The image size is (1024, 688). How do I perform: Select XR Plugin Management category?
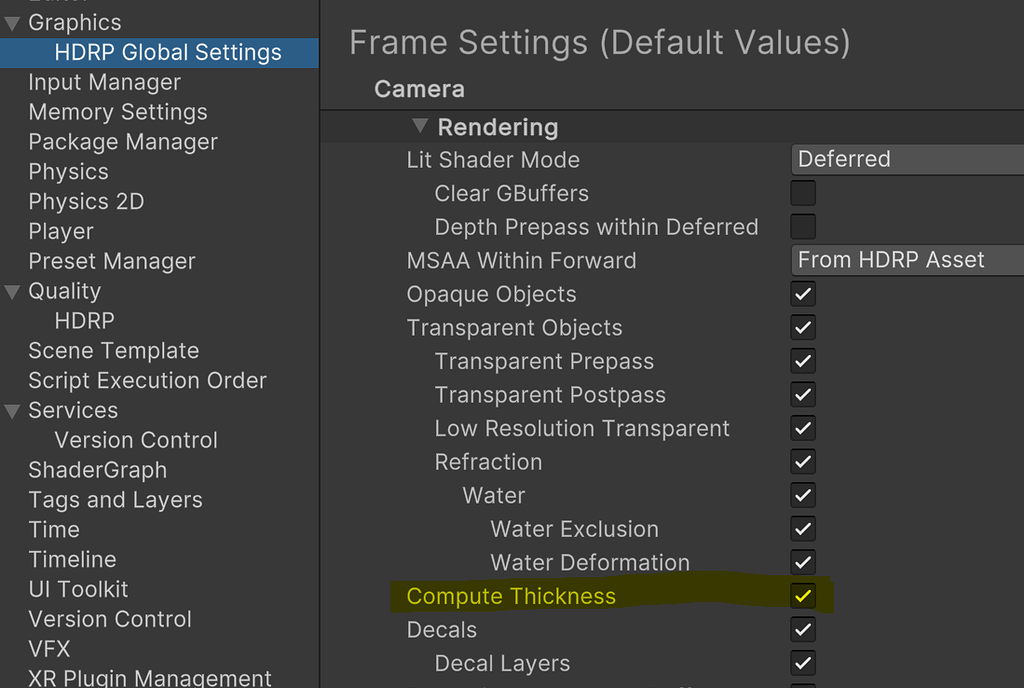click(x=150, y=678)
